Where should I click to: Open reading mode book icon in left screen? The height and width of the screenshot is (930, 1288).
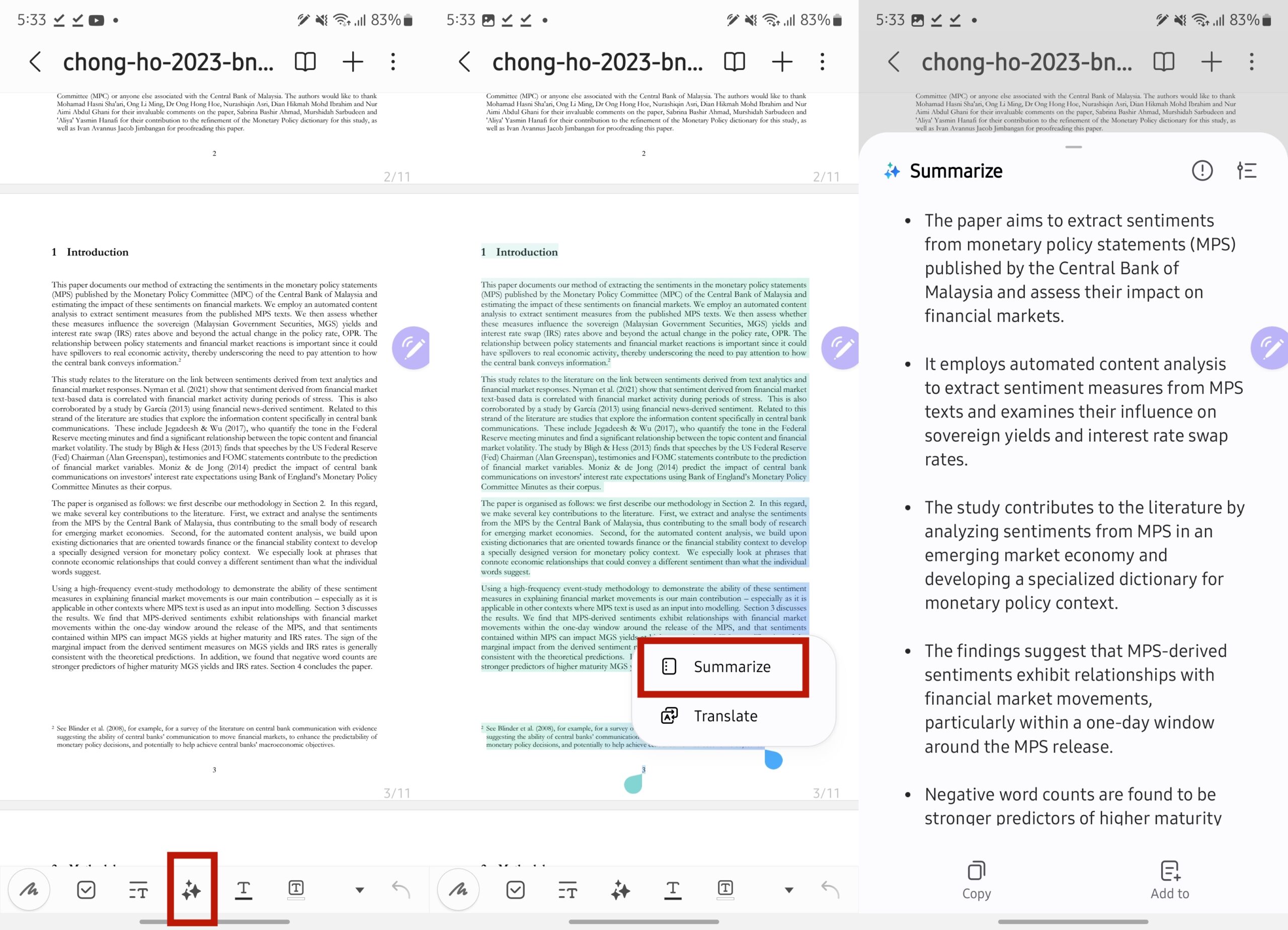point(305,61)
